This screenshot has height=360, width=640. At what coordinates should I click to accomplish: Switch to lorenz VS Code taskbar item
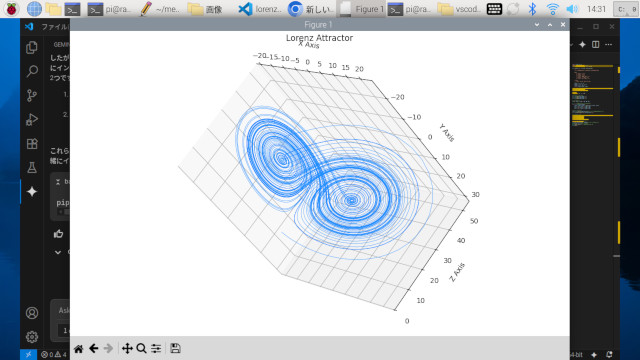click(x=260, y=9)
